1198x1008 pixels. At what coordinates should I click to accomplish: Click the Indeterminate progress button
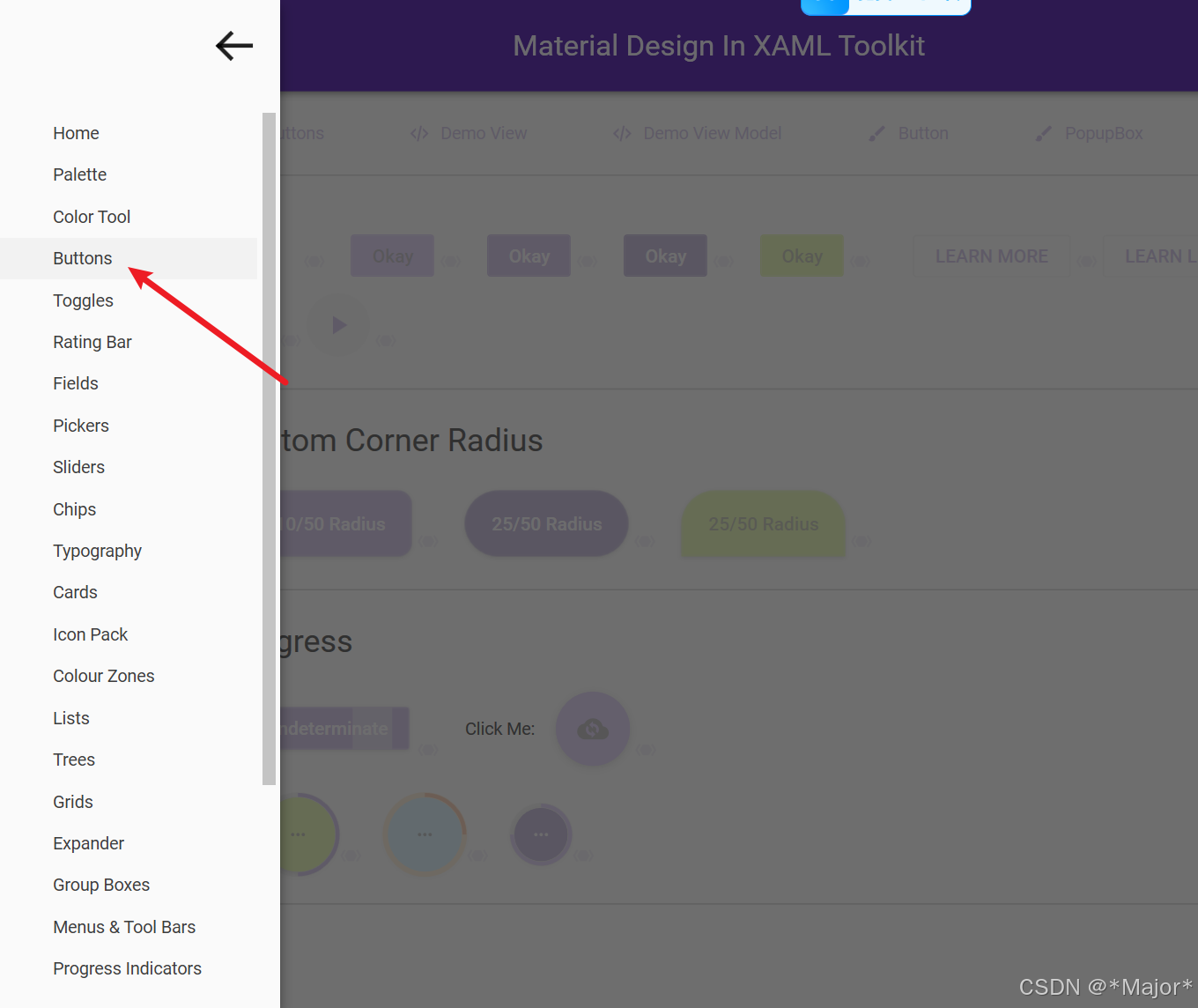[x=344, y=729]
